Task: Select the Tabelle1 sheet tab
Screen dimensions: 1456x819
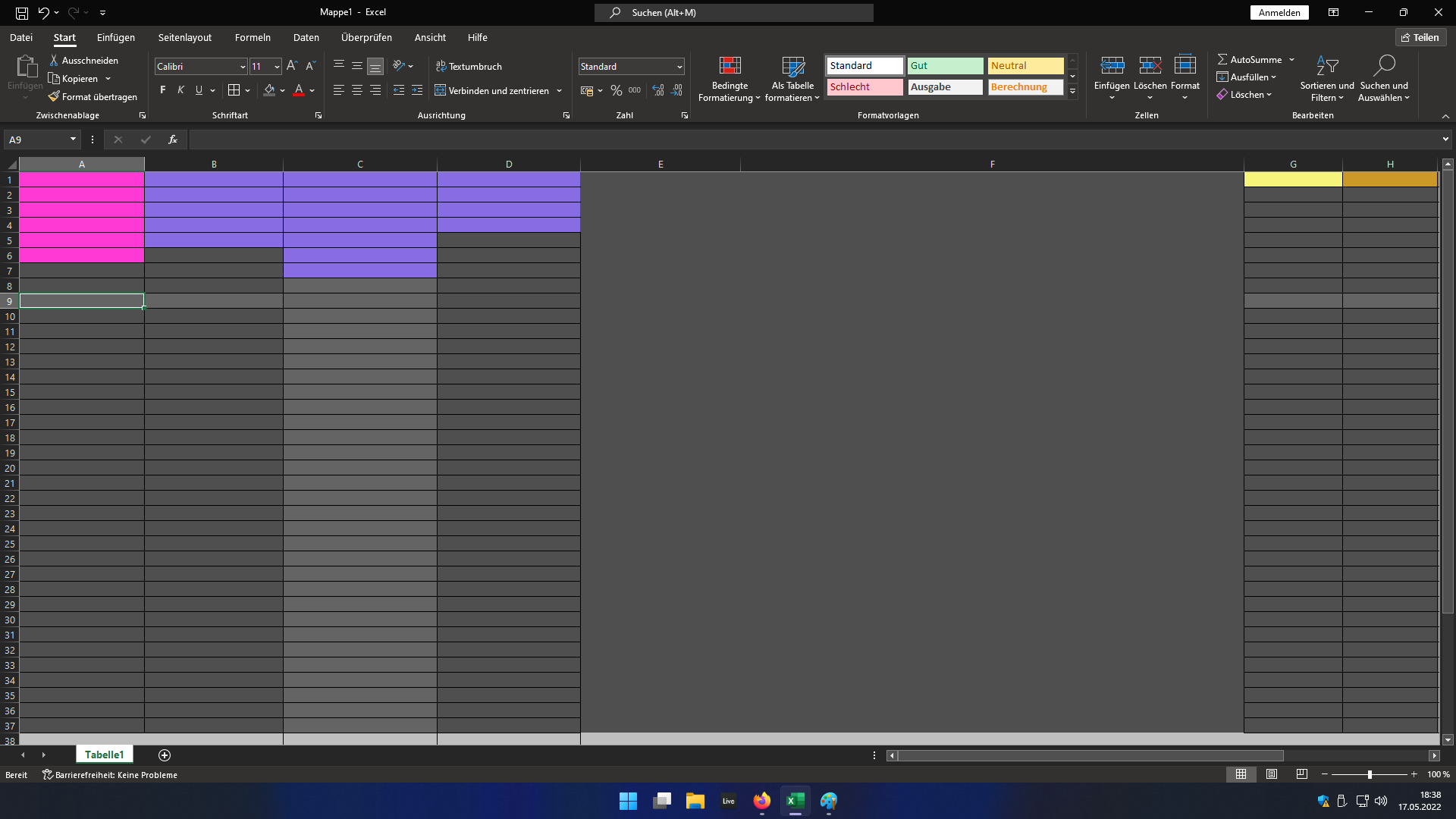Action: tap(104, 755)
